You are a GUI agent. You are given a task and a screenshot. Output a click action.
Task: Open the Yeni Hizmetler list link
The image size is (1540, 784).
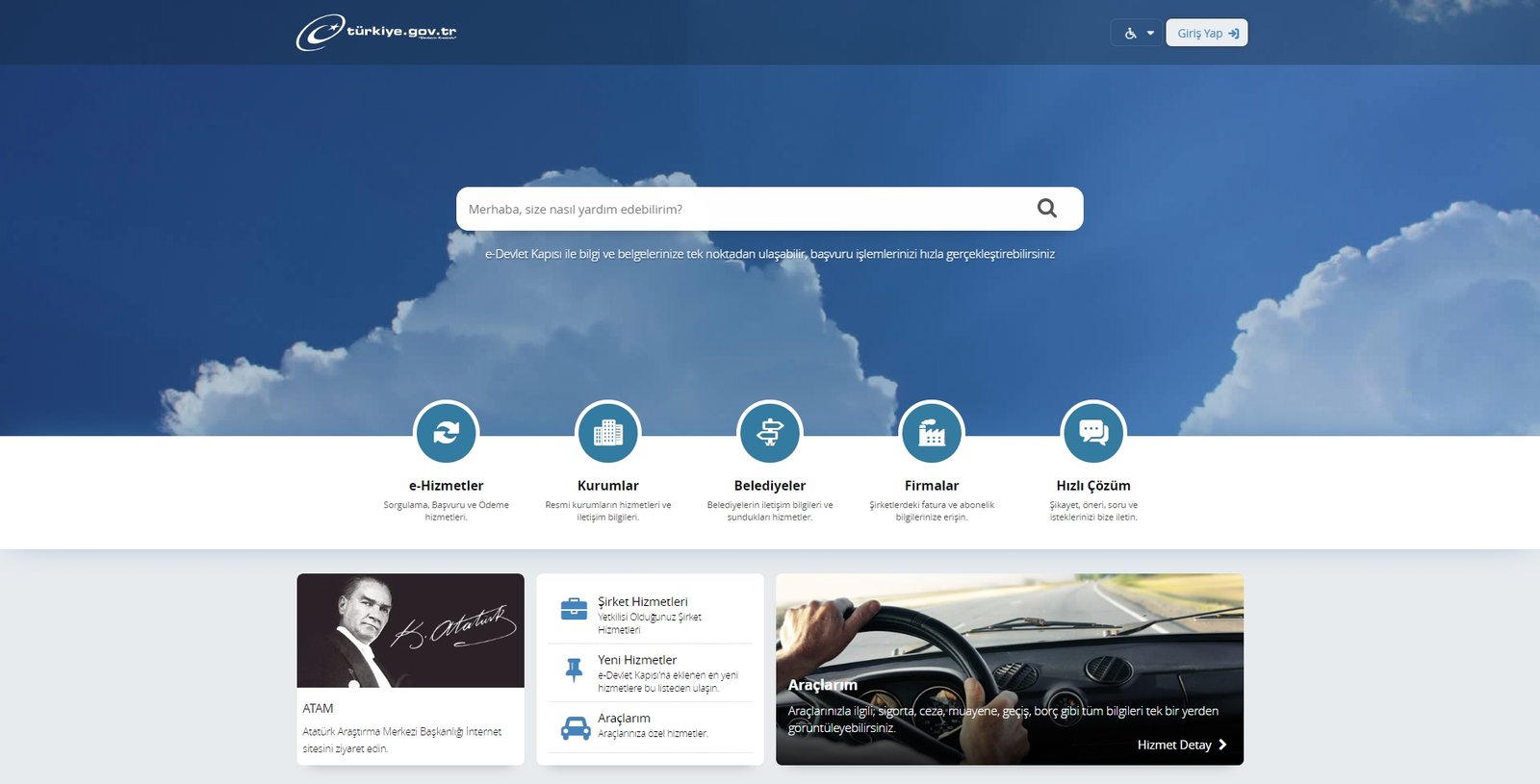[637, 660]
